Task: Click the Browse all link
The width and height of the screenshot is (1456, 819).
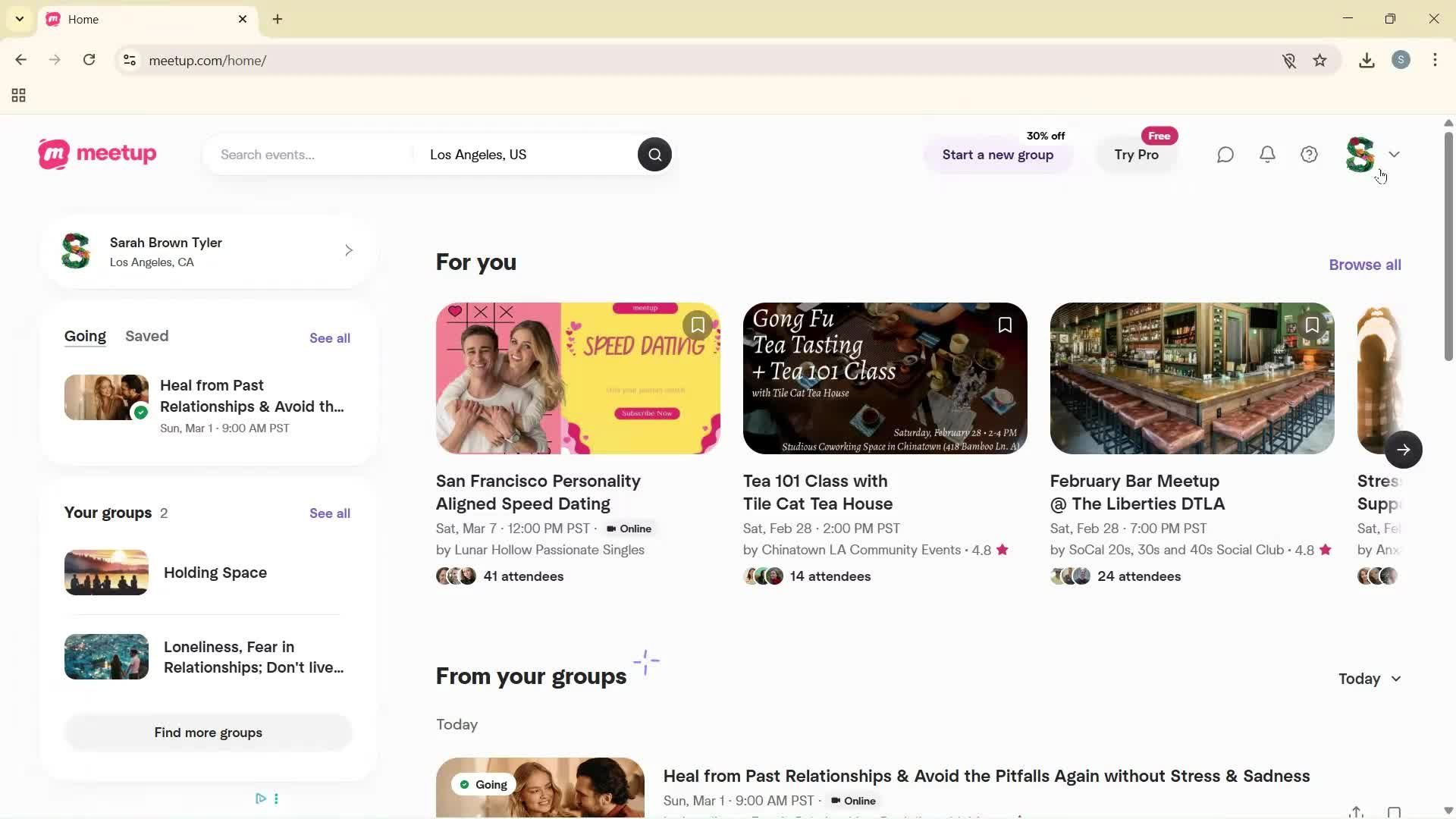Action: tap(1363, 265)
